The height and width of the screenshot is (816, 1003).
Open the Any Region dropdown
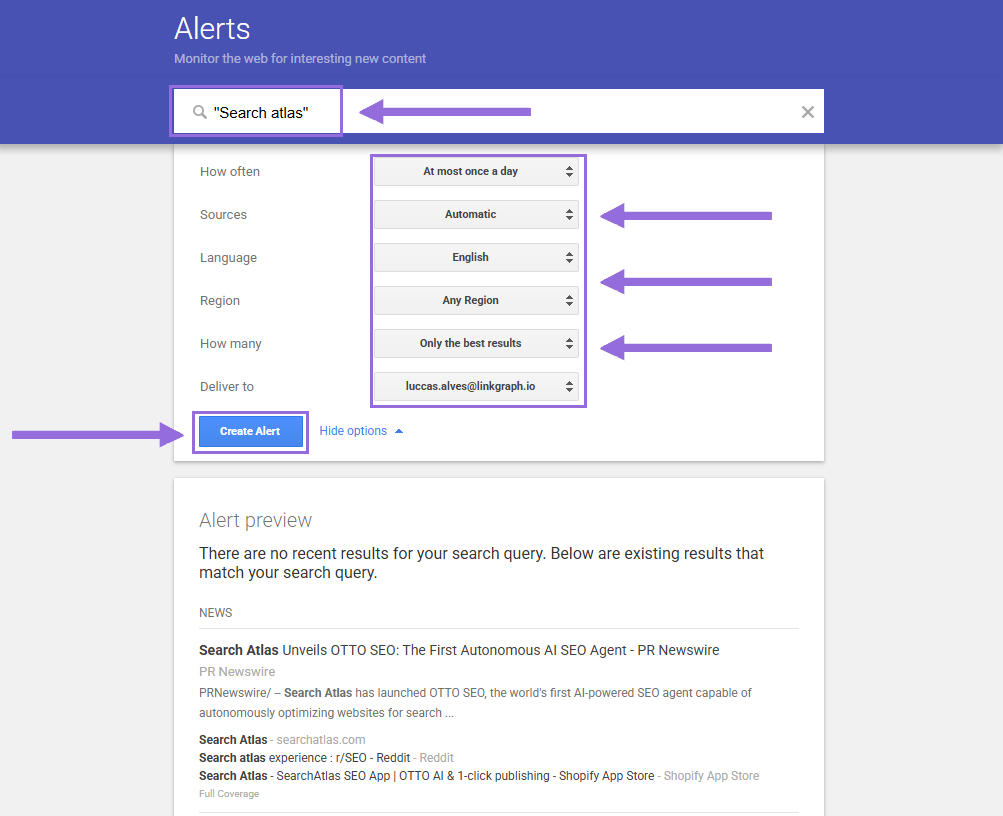(x=476, y=300)
